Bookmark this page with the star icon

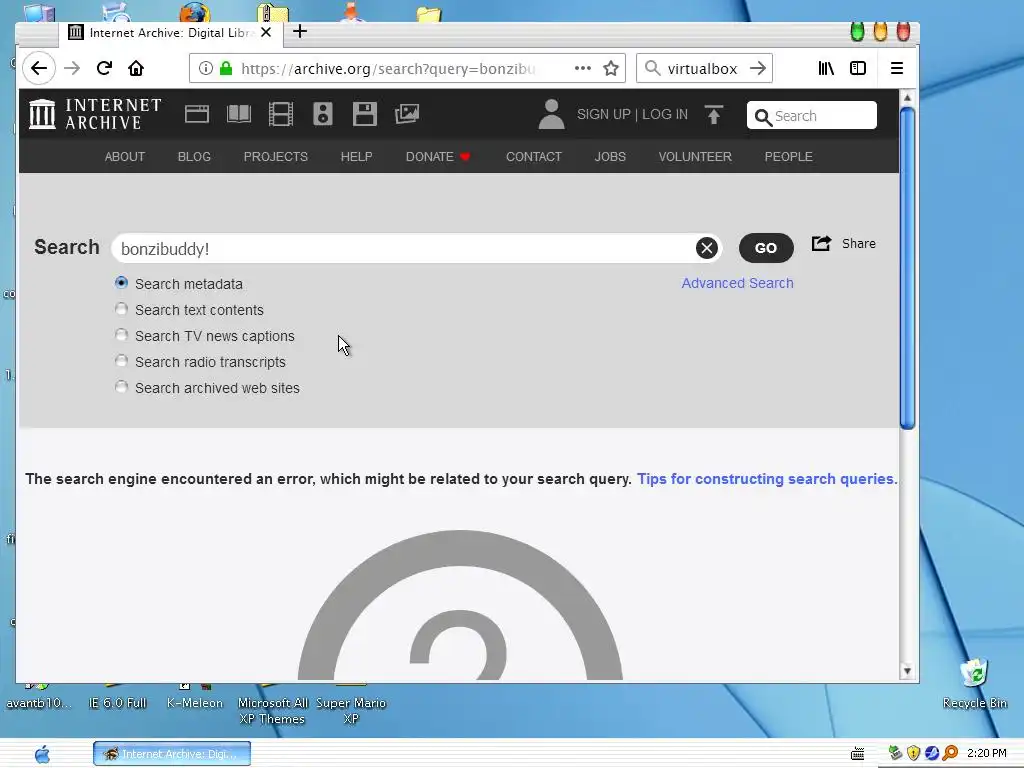611,68
